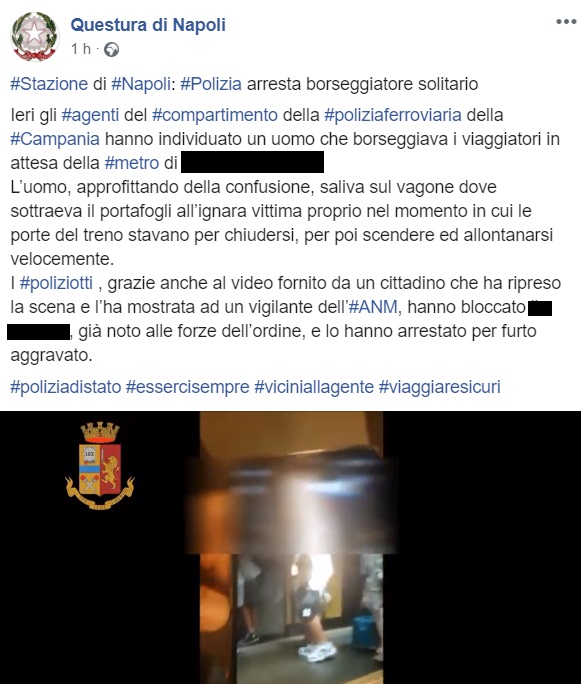Open the #Campania hashtag
The image size is (581, 684).
(55, 139)
